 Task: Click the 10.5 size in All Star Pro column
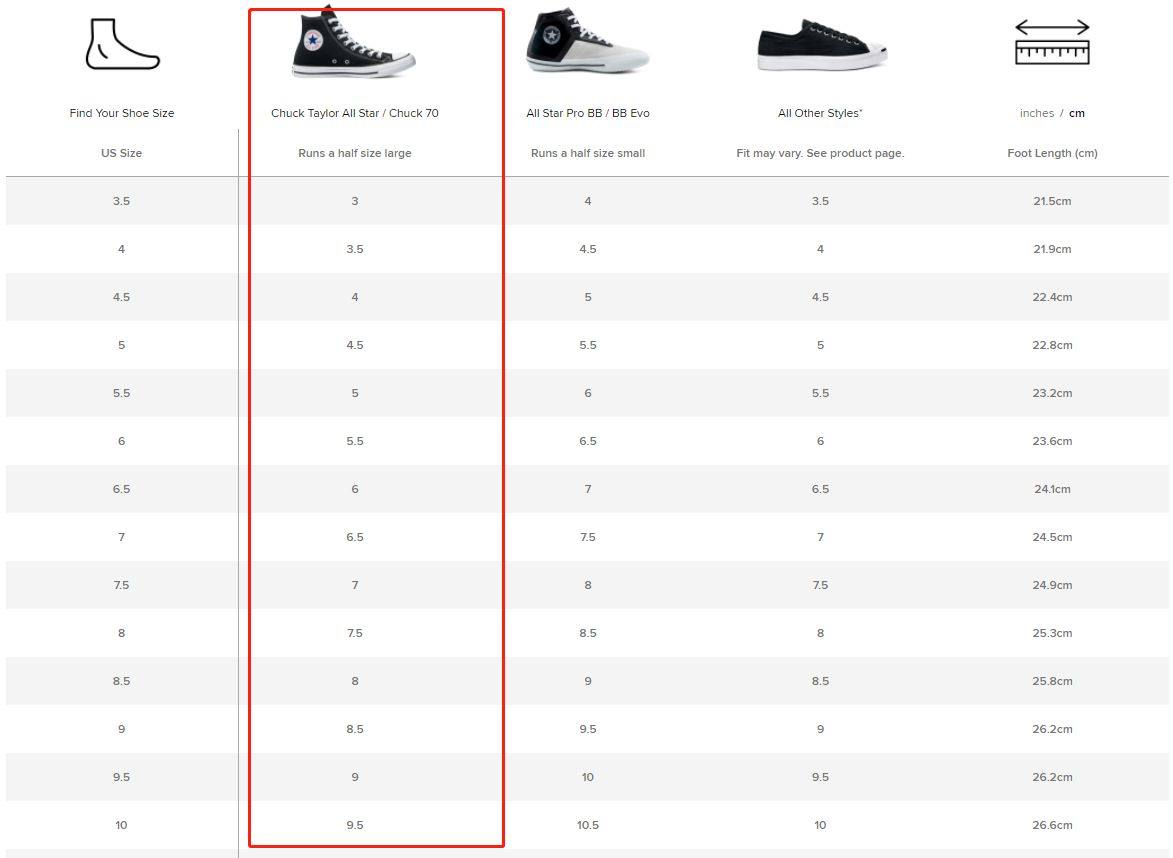588,825
